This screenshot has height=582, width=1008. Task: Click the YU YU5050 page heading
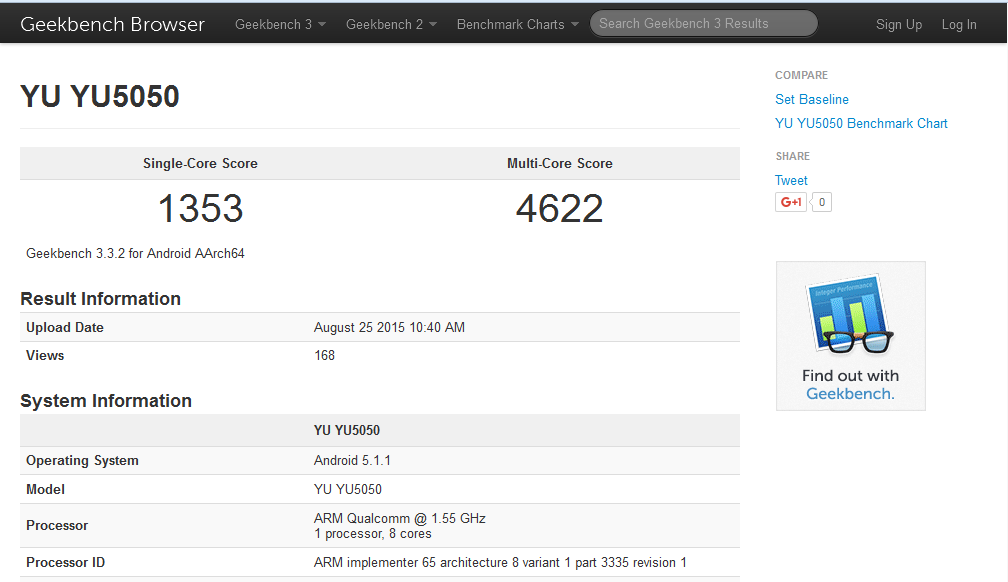100,97
